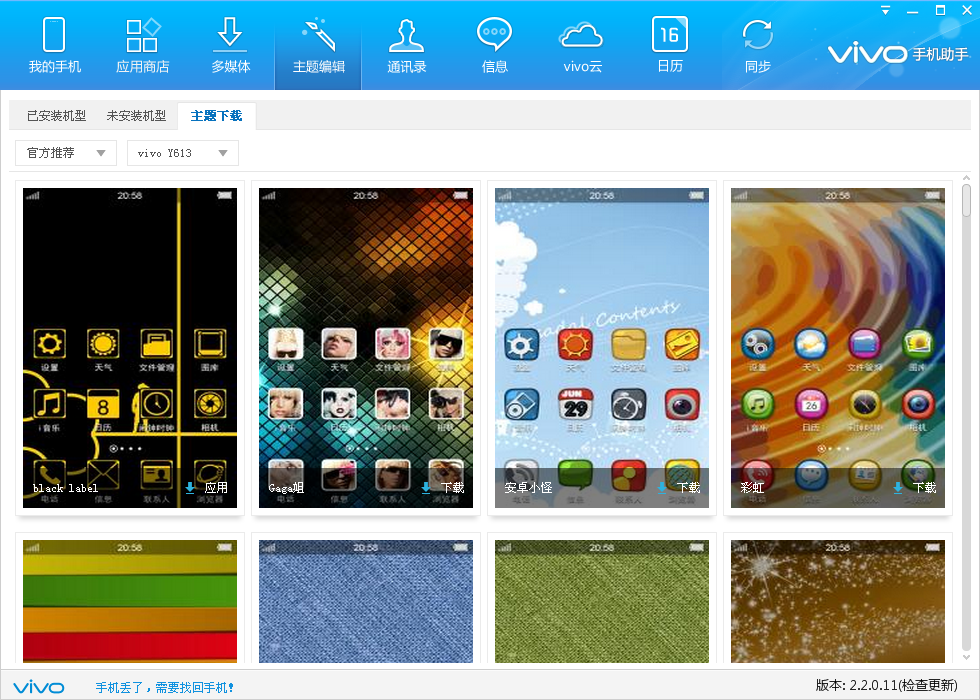
Task: Open 信息 messages icon
Action: click(x=494, y=46)
